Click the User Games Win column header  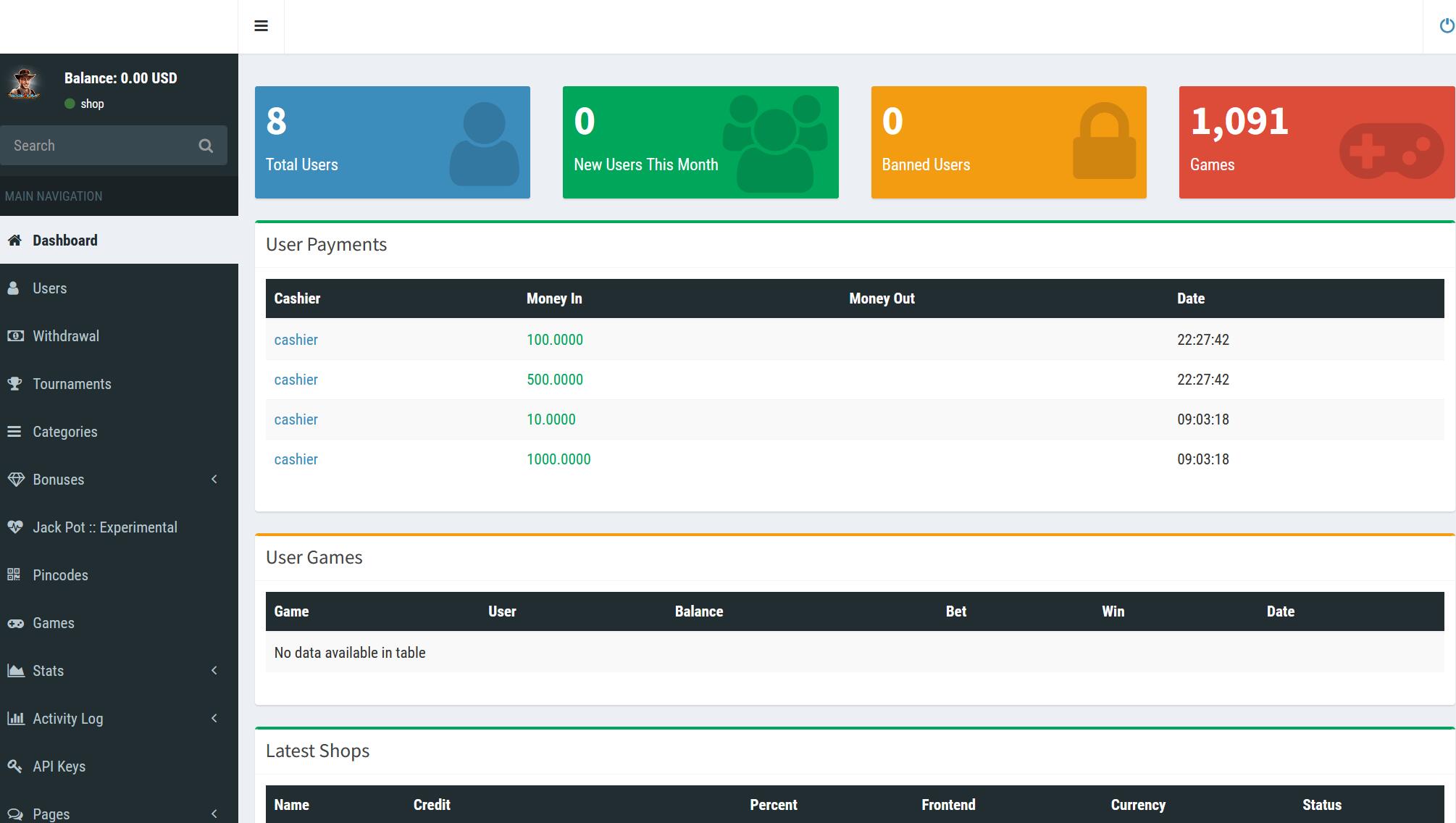click(x=1113, y=611)
